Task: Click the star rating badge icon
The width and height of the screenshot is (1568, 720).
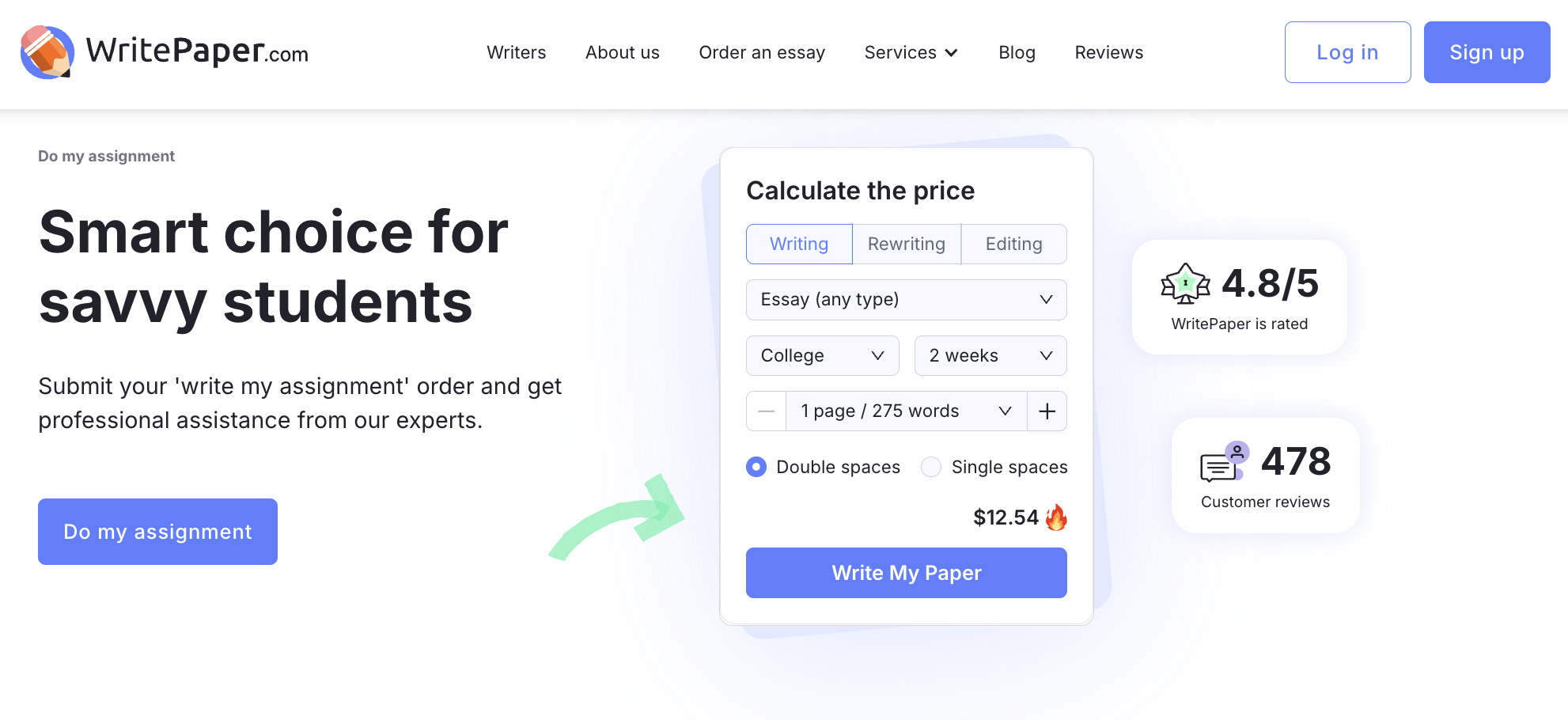Action: pos(1185,284)
